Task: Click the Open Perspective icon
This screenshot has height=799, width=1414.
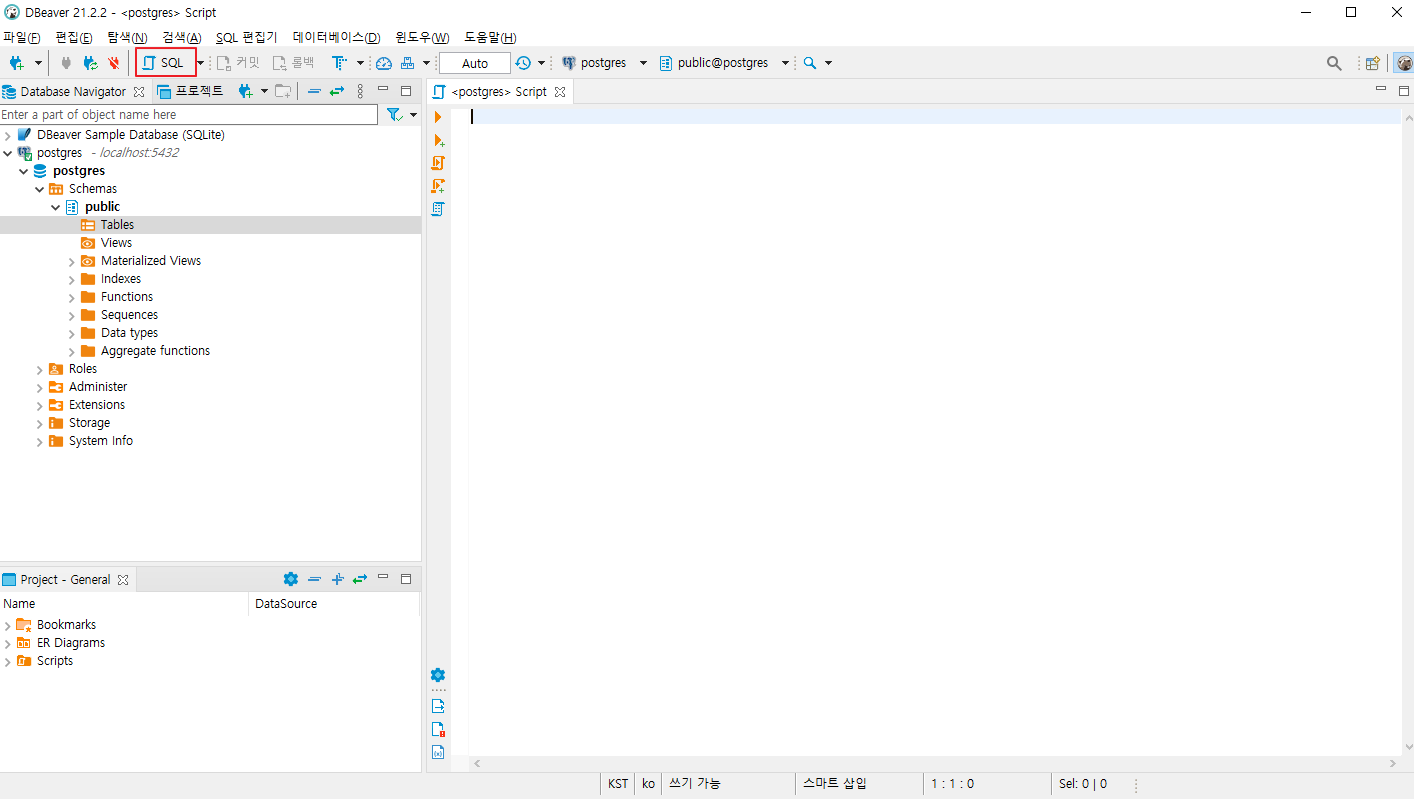Action: pyautogui.click(x=1373, y=63)
